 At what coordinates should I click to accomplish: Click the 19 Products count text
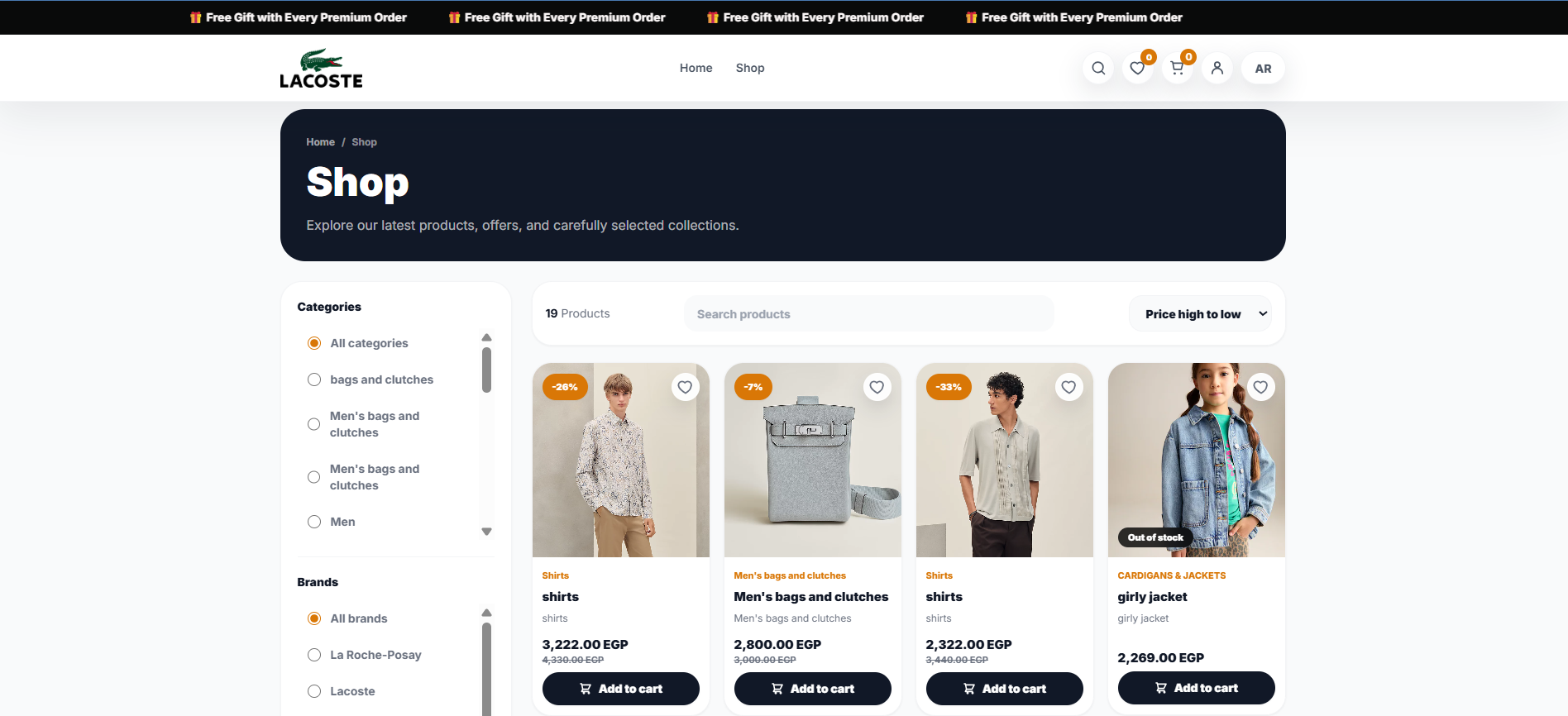pos(577,313)
